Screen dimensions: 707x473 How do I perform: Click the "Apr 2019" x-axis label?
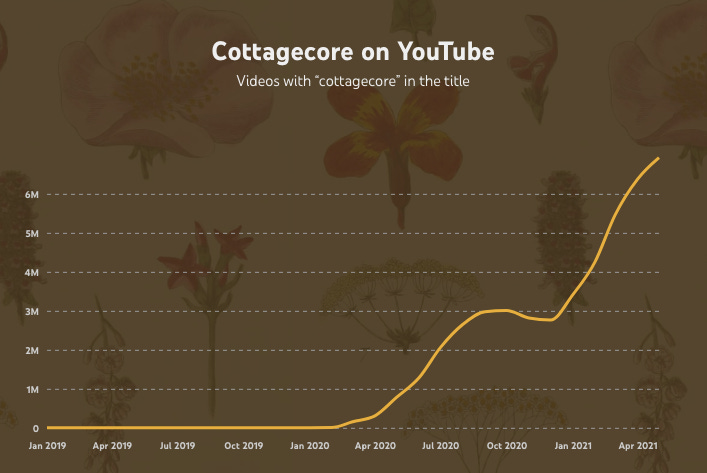[112, 446]
